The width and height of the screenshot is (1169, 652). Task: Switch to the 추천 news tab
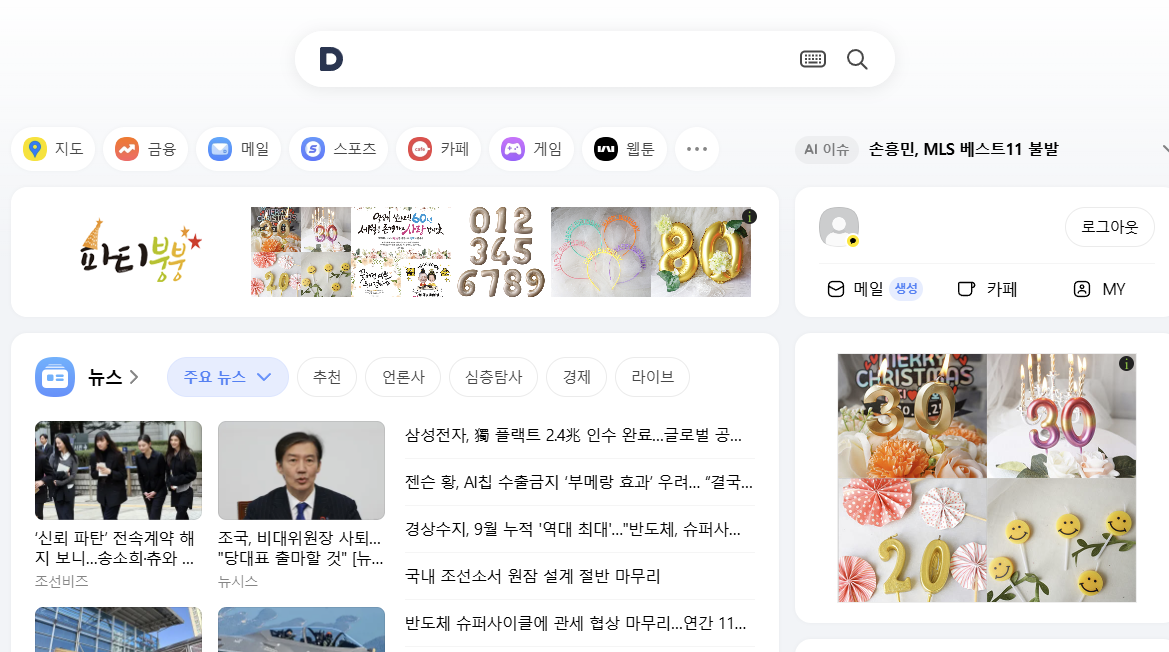(327, 377)
